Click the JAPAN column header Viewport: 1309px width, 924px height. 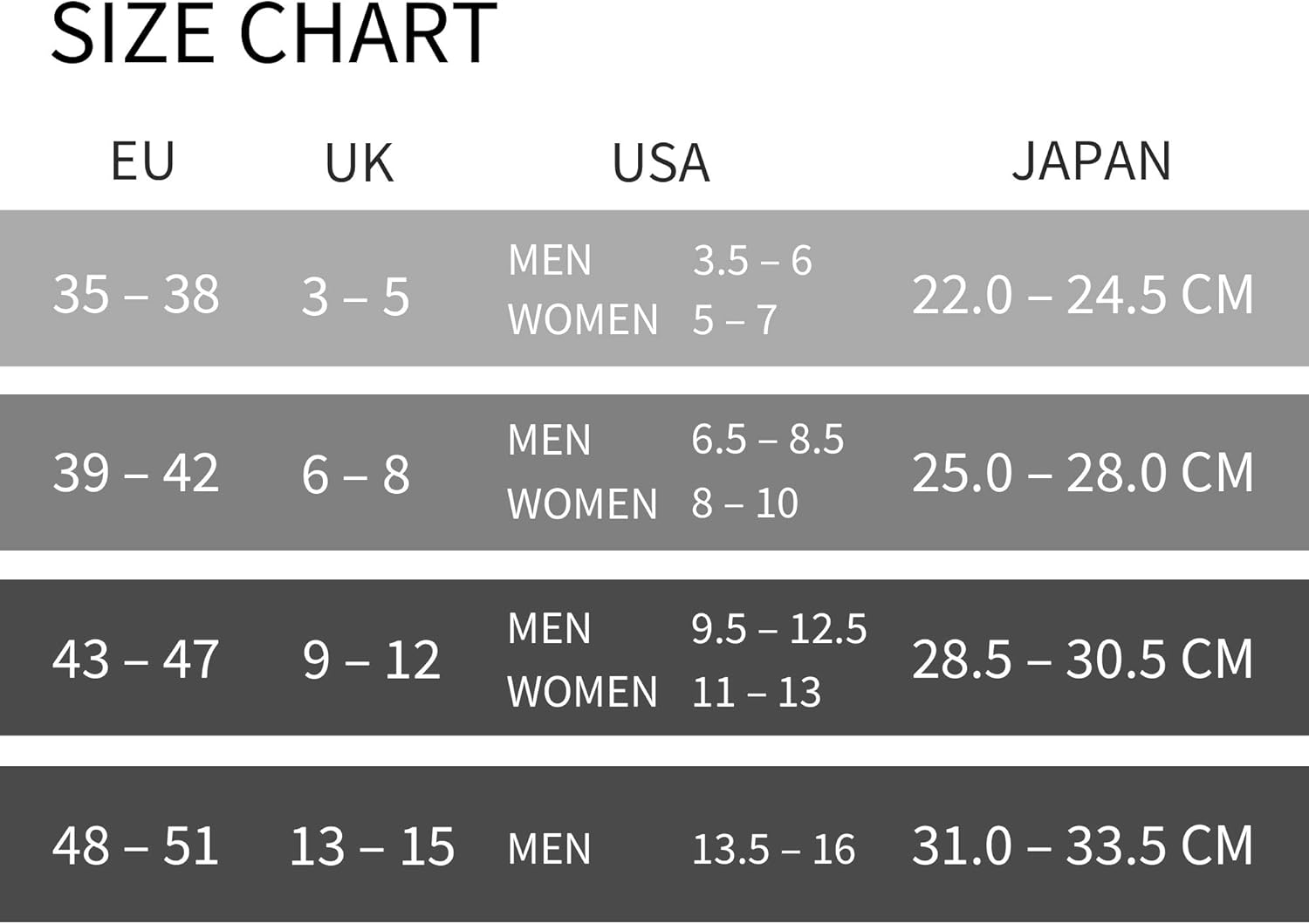pos(1091,161)
